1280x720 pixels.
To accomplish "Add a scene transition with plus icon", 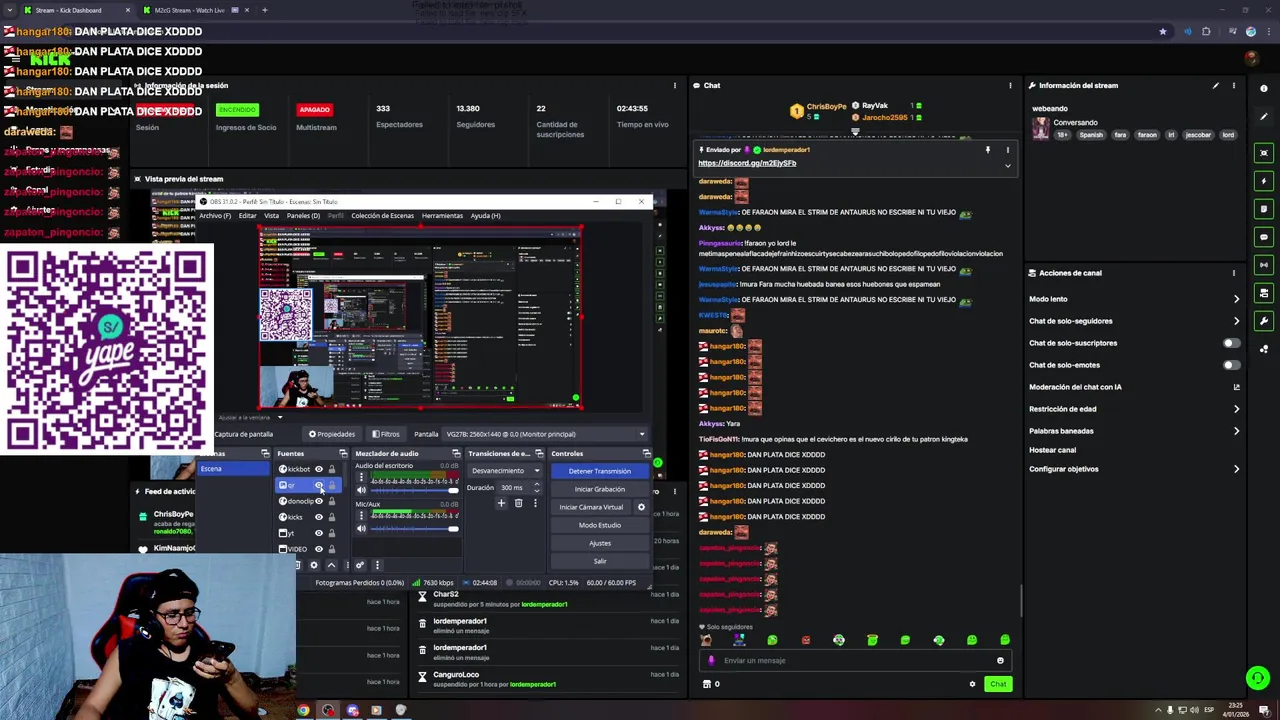I will pos(501,503).
